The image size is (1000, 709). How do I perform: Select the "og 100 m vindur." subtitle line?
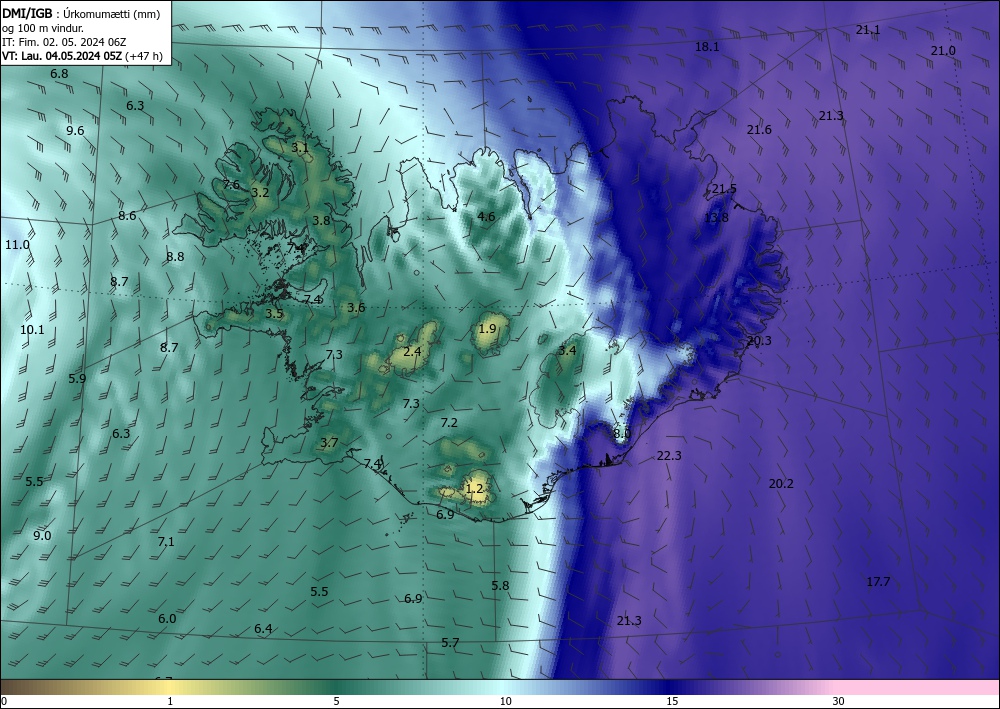pyautogui.click(x=43, y=28)
